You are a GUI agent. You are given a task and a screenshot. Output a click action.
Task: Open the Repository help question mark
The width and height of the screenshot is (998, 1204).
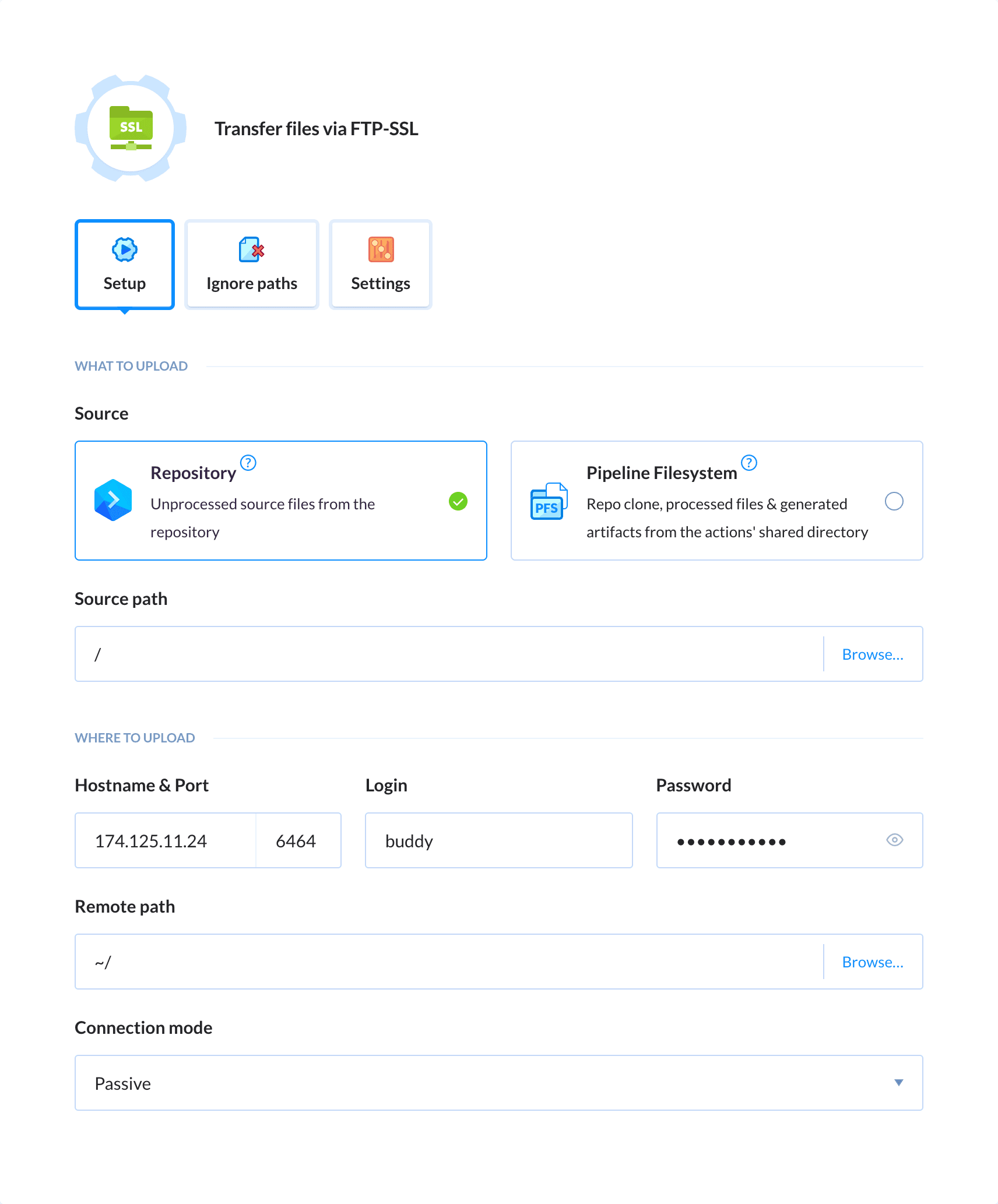click(x=247, y=463)
